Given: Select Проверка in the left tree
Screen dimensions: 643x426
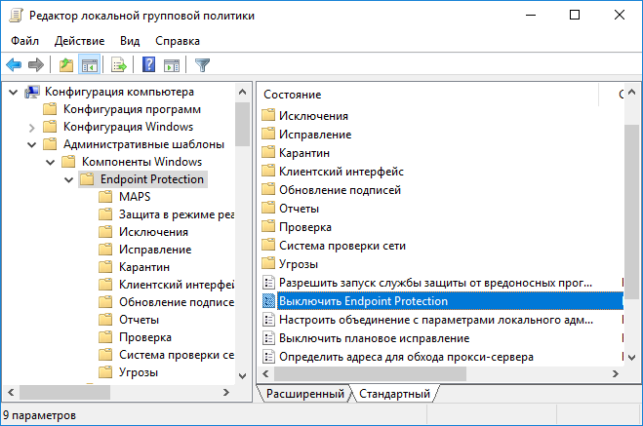Looking at the screenshot, I should click(145, 337).
